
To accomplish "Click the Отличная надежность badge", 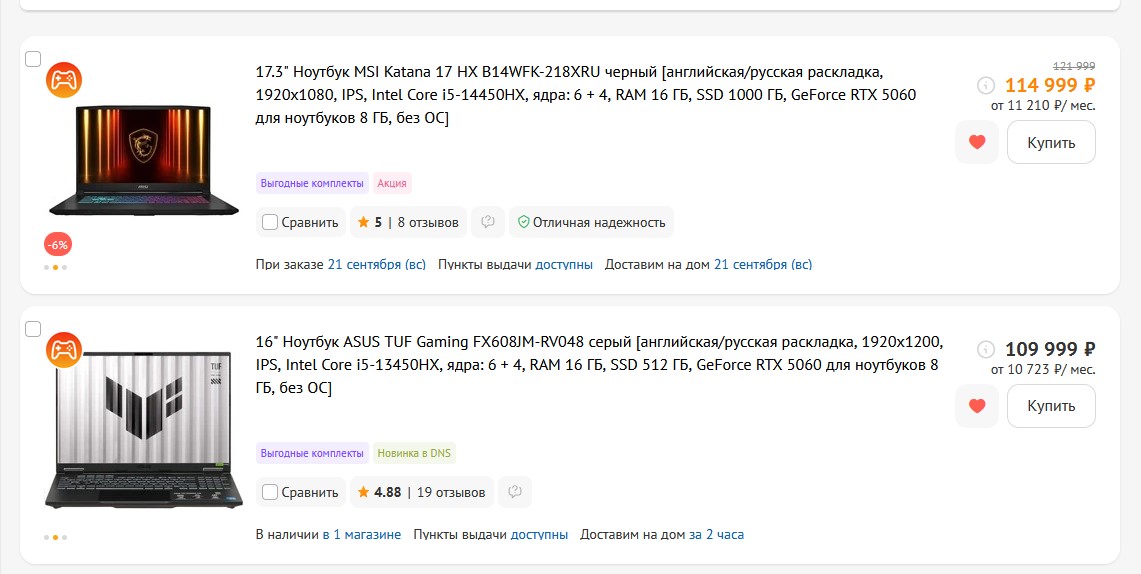I will coord(591,222).
